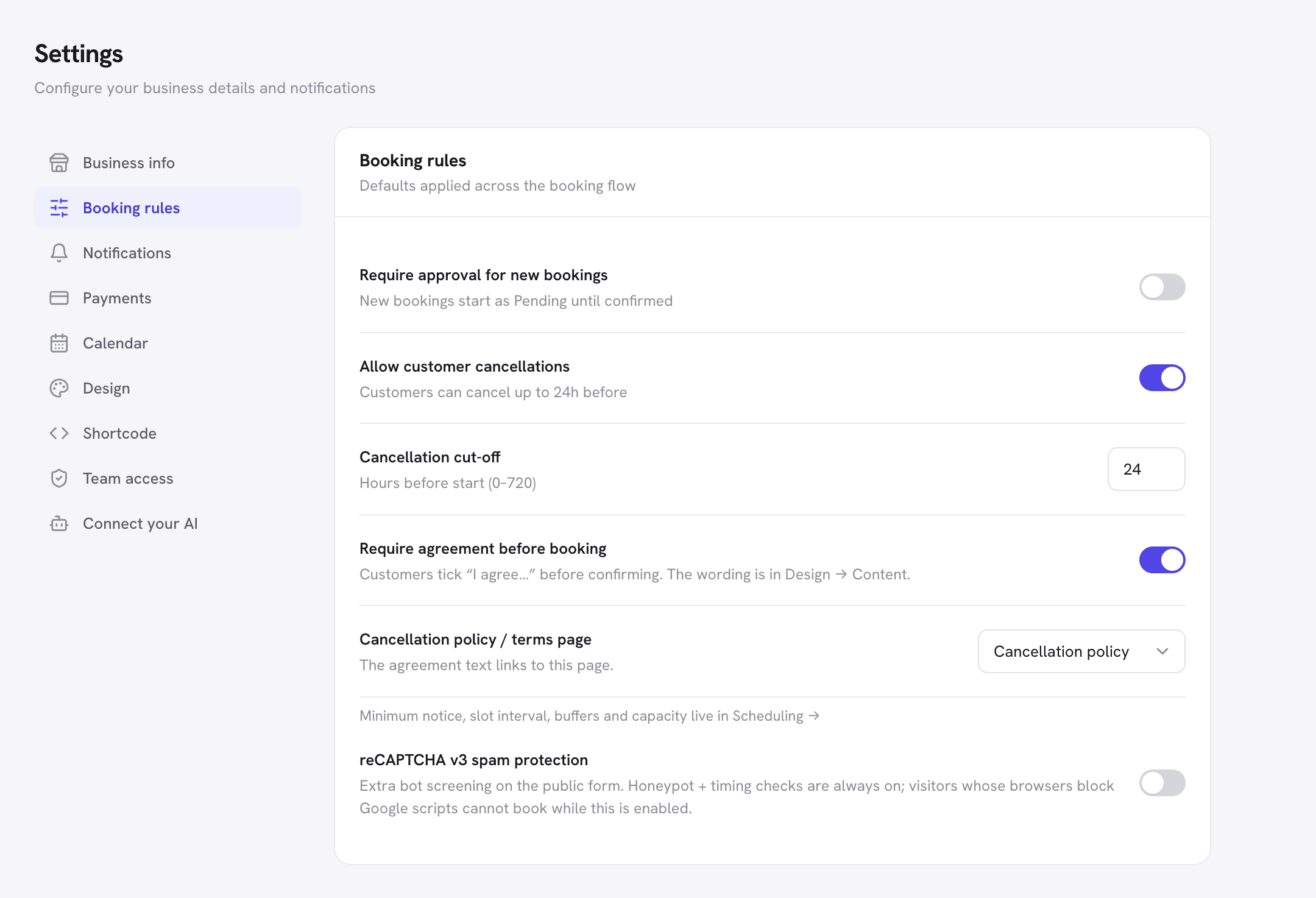Click the Shortcode angle brackets icon
This screenshot has height=898, width=1316.
[59, 433]
